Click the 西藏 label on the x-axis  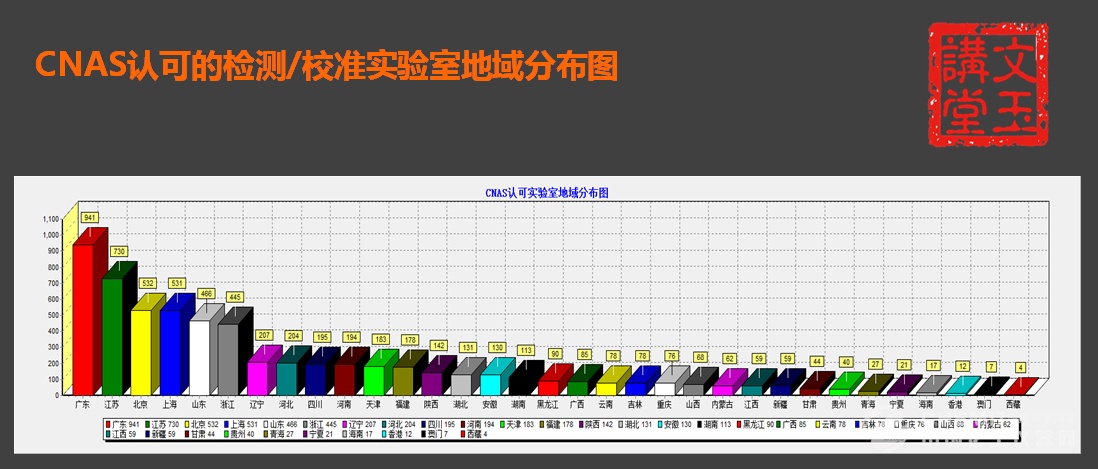(1013, 404)
